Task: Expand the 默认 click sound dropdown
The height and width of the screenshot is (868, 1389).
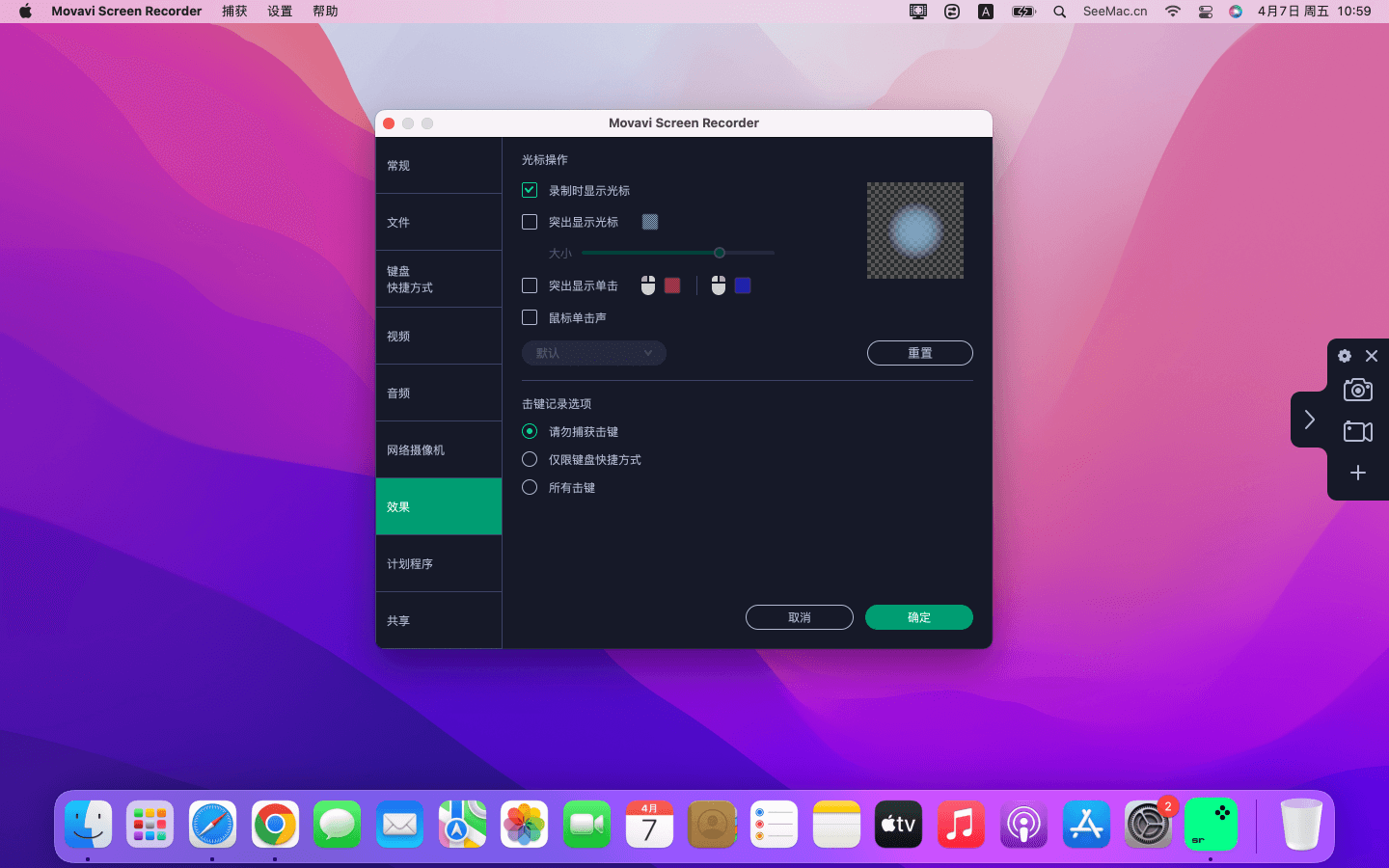Action: pyautogui.click(x=593, y=353)
